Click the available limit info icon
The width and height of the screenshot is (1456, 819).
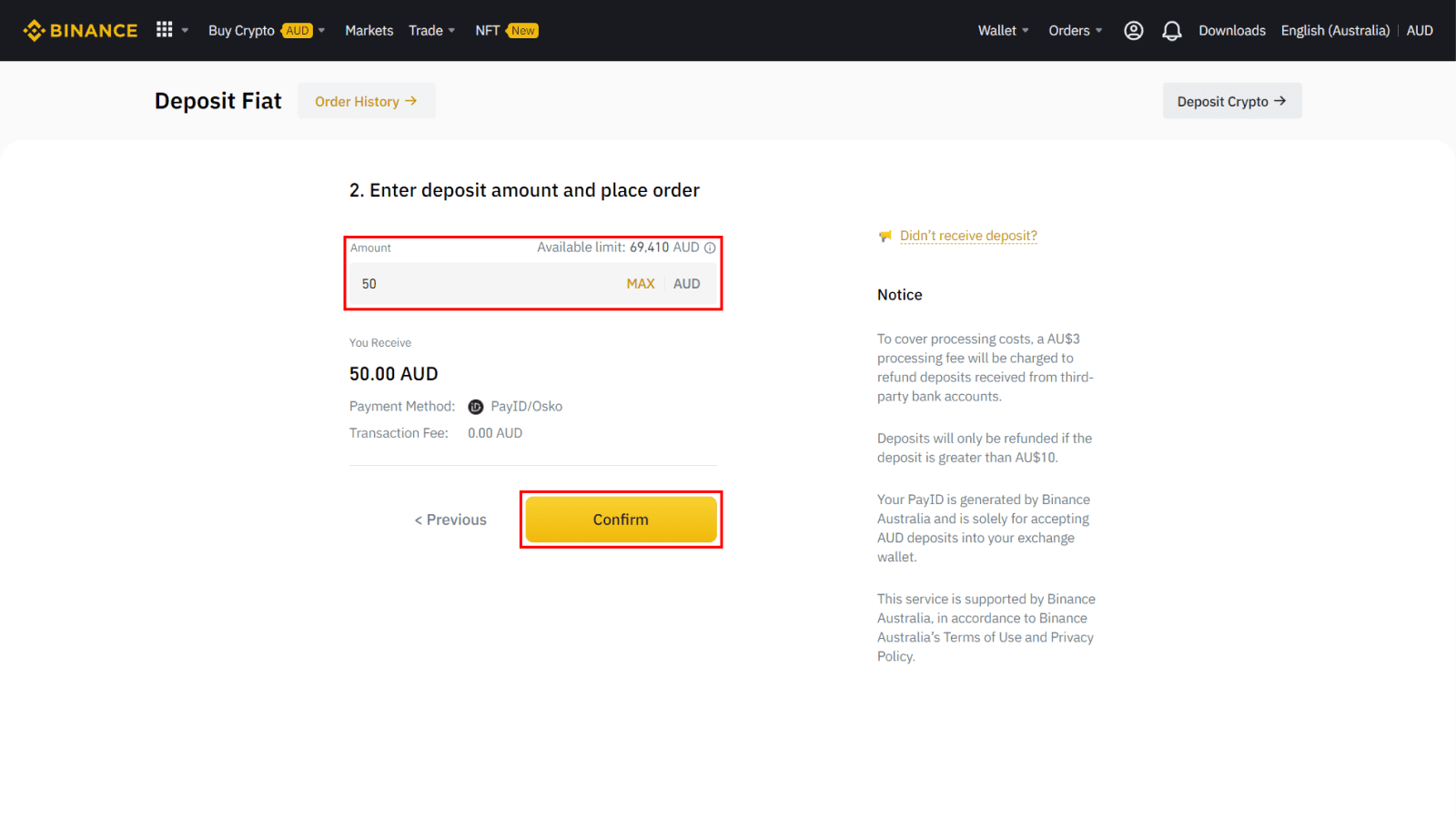pos(710,248)
